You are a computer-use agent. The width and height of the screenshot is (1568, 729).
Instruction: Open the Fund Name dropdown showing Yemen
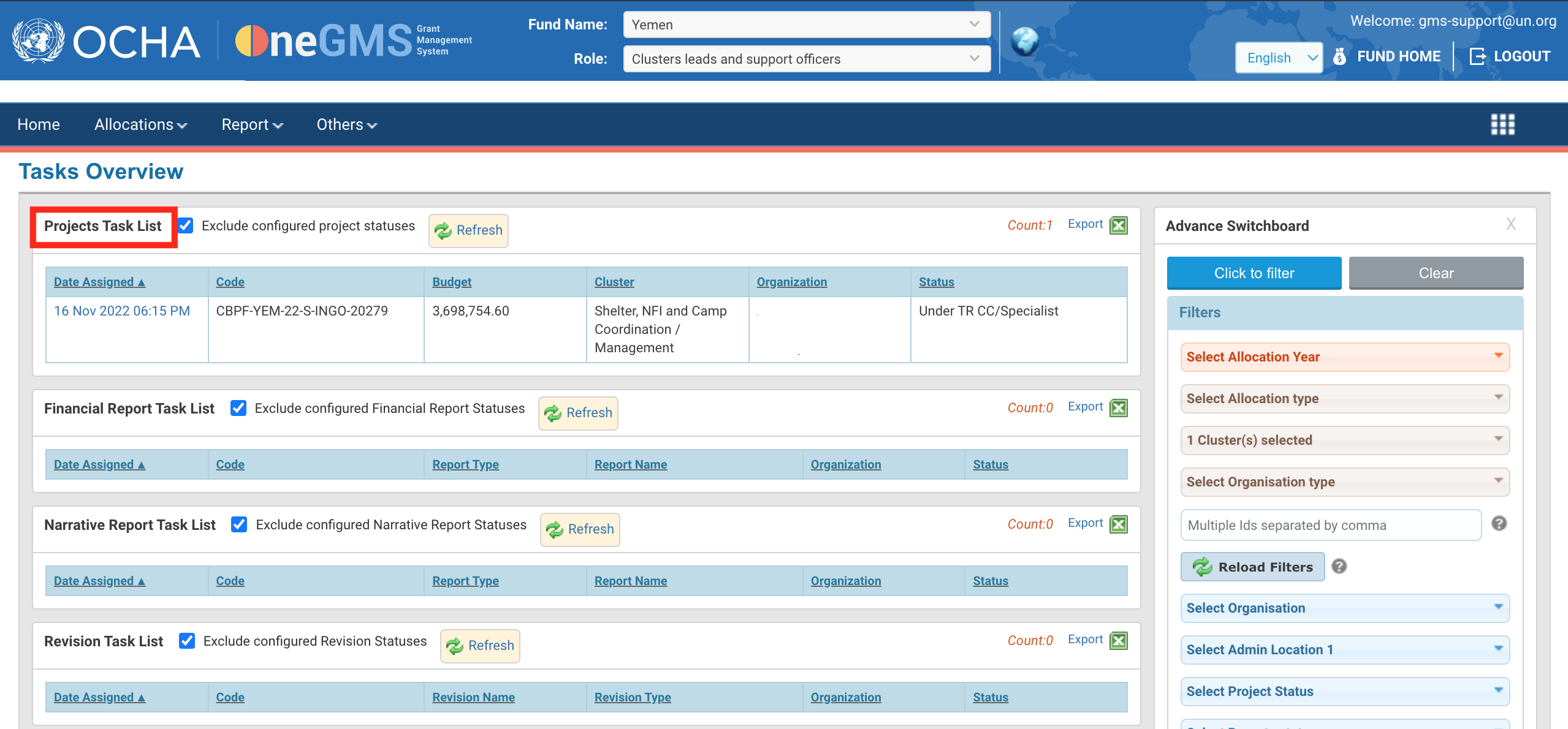point(807,25)
